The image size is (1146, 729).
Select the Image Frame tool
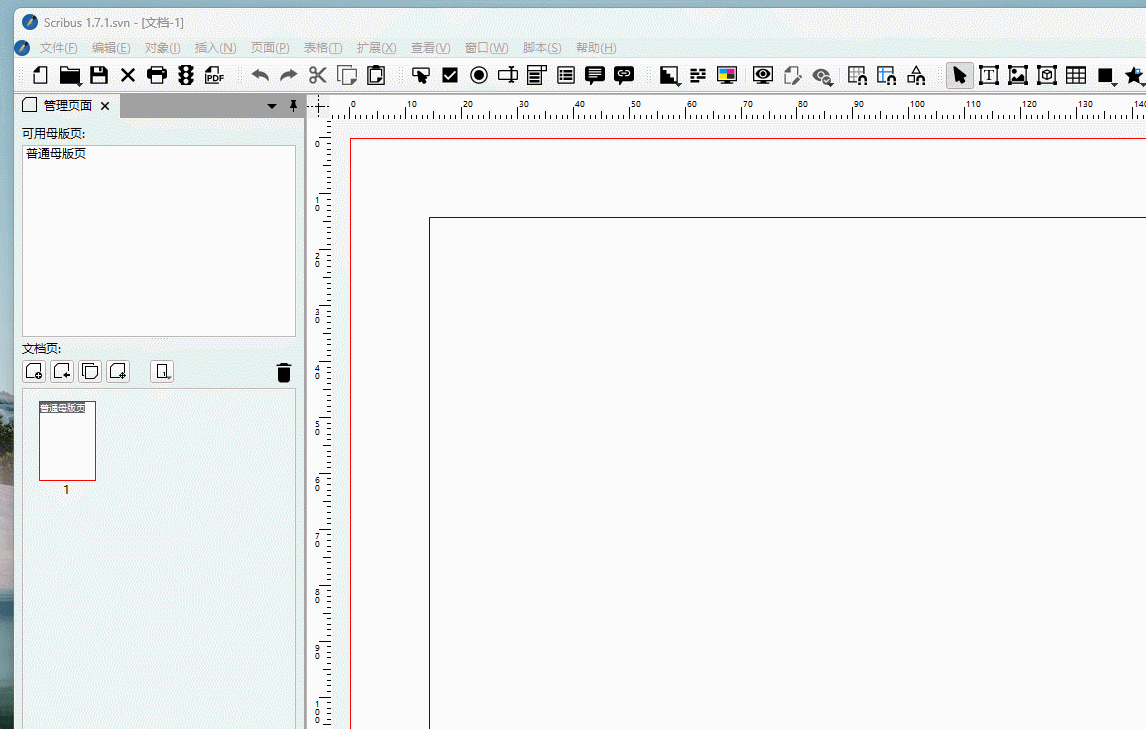click(x=1018, y=75)
